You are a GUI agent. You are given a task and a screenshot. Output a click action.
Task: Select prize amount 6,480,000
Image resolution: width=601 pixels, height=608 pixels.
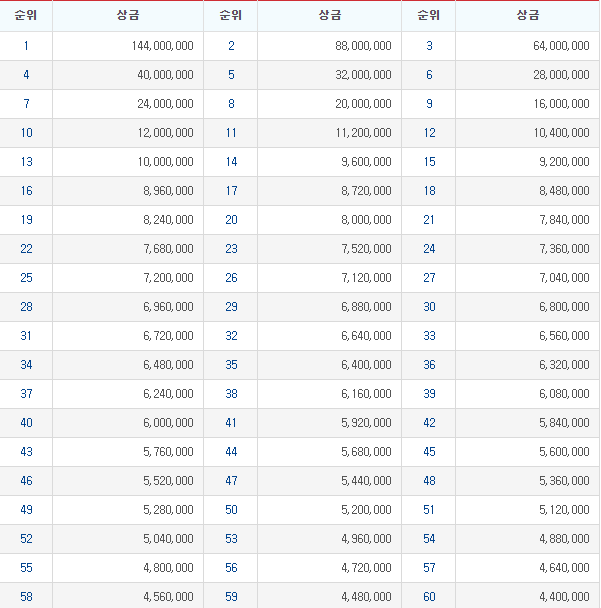click(x=168, y=365)
